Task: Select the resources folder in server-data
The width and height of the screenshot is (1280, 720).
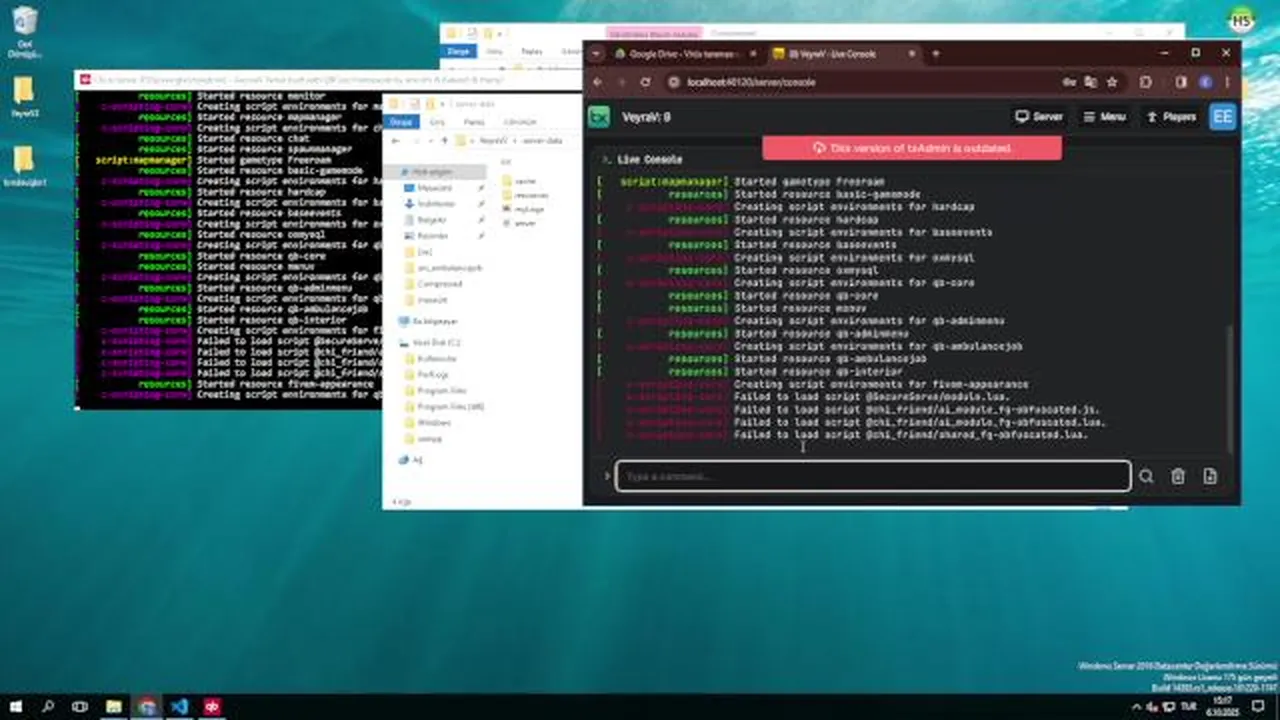Action: [x=531, y=195]
